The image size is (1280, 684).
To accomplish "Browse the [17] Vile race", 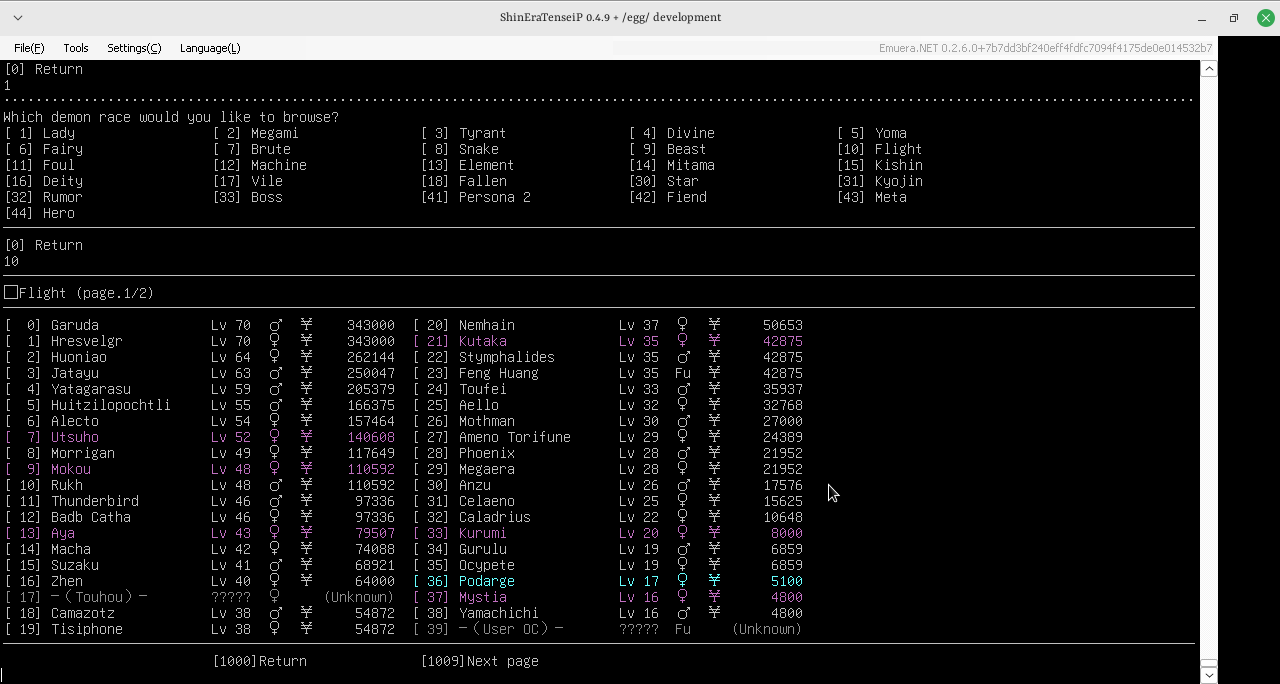I will click(x=248, y=181).
